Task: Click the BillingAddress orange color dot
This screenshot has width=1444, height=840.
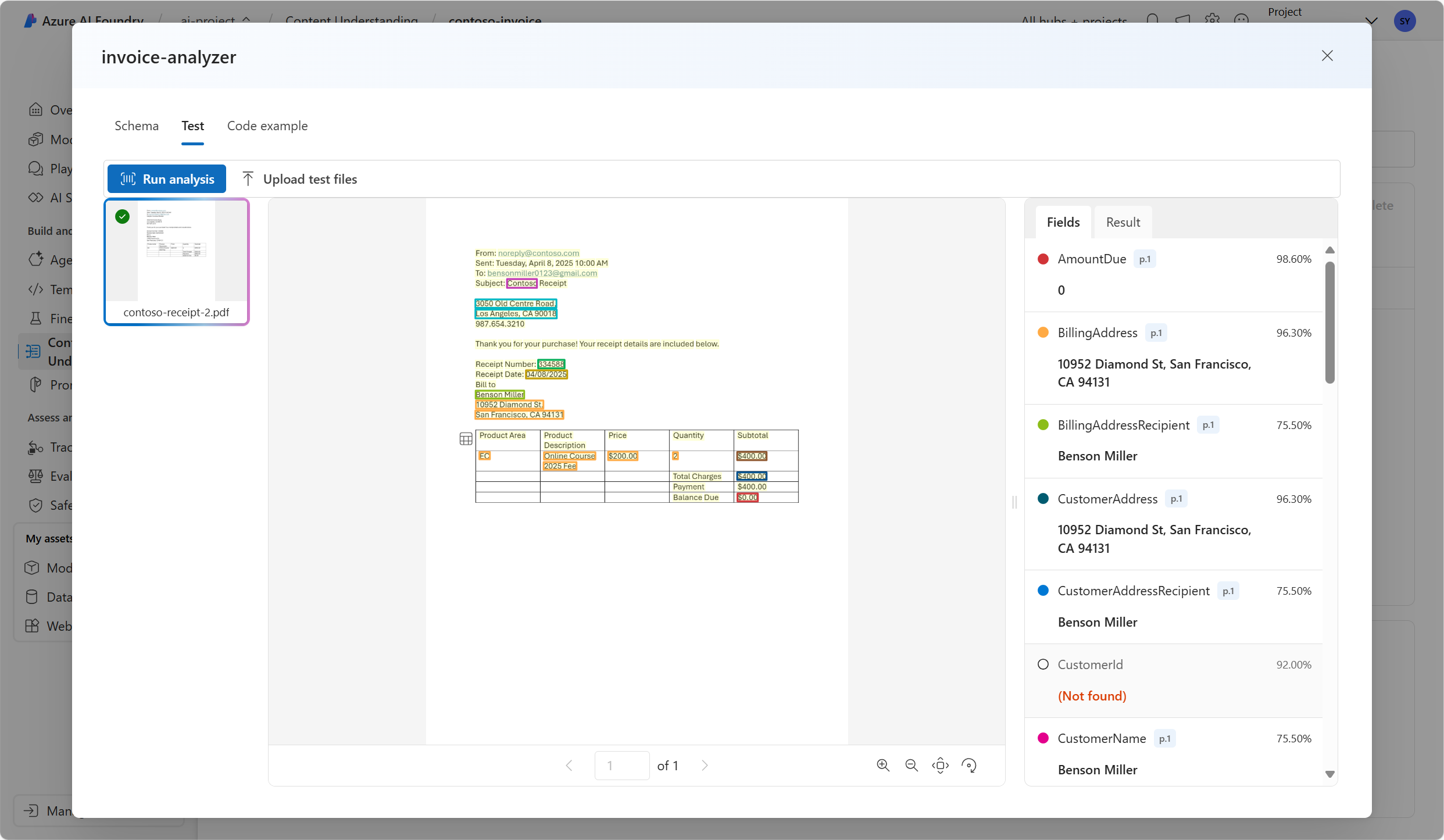Action: click(x=1043, y=333)
